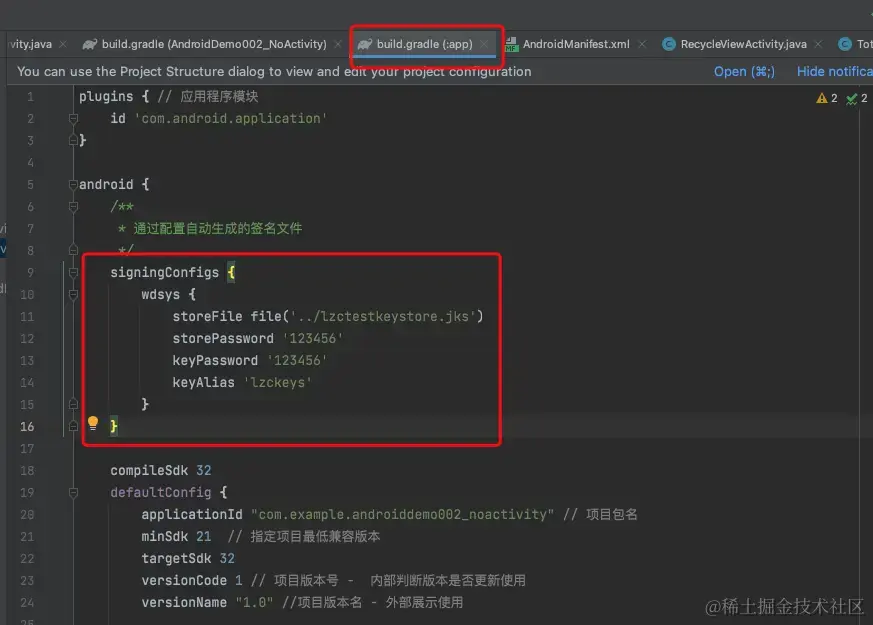Click the applicationId string value

(403, 514)
